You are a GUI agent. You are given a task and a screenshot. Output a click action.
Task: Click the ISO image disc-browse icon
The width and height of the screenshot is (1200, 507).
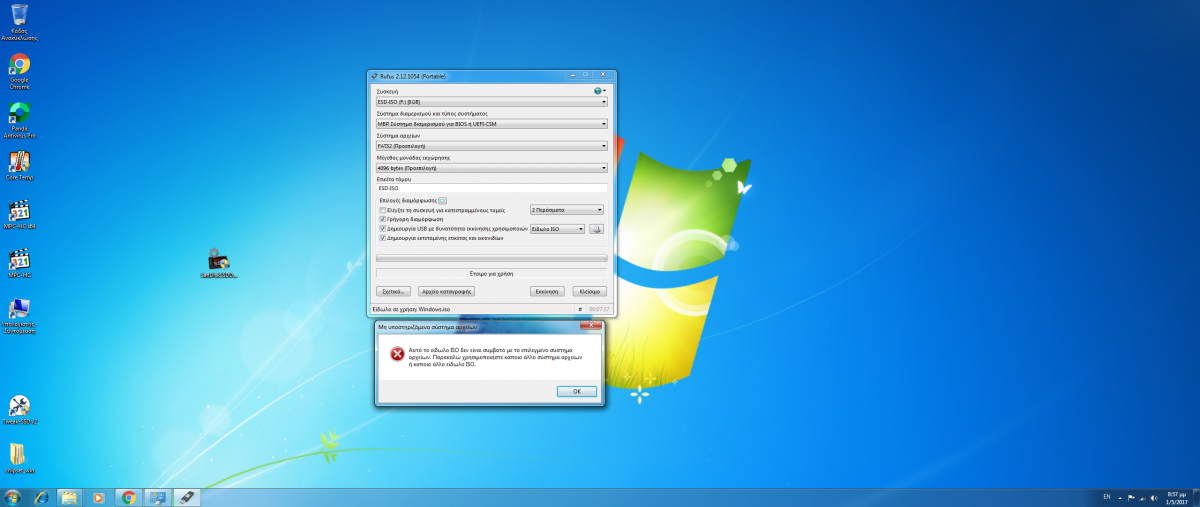click(x=596, y=229)
